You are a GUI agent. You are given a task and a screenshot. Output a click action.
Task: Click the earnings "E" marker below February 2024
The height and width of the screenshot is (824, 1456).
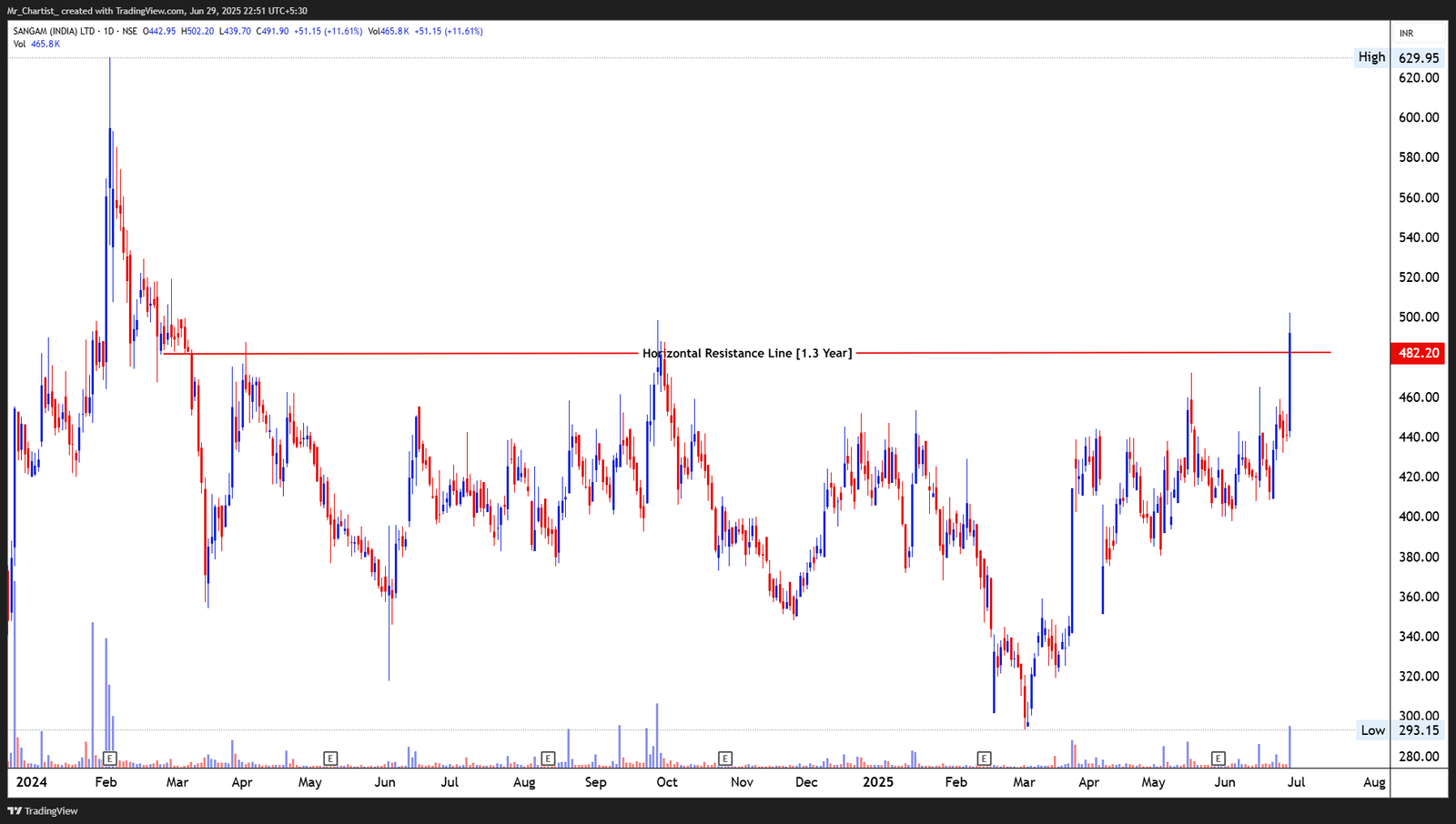[x=110, y=757]
